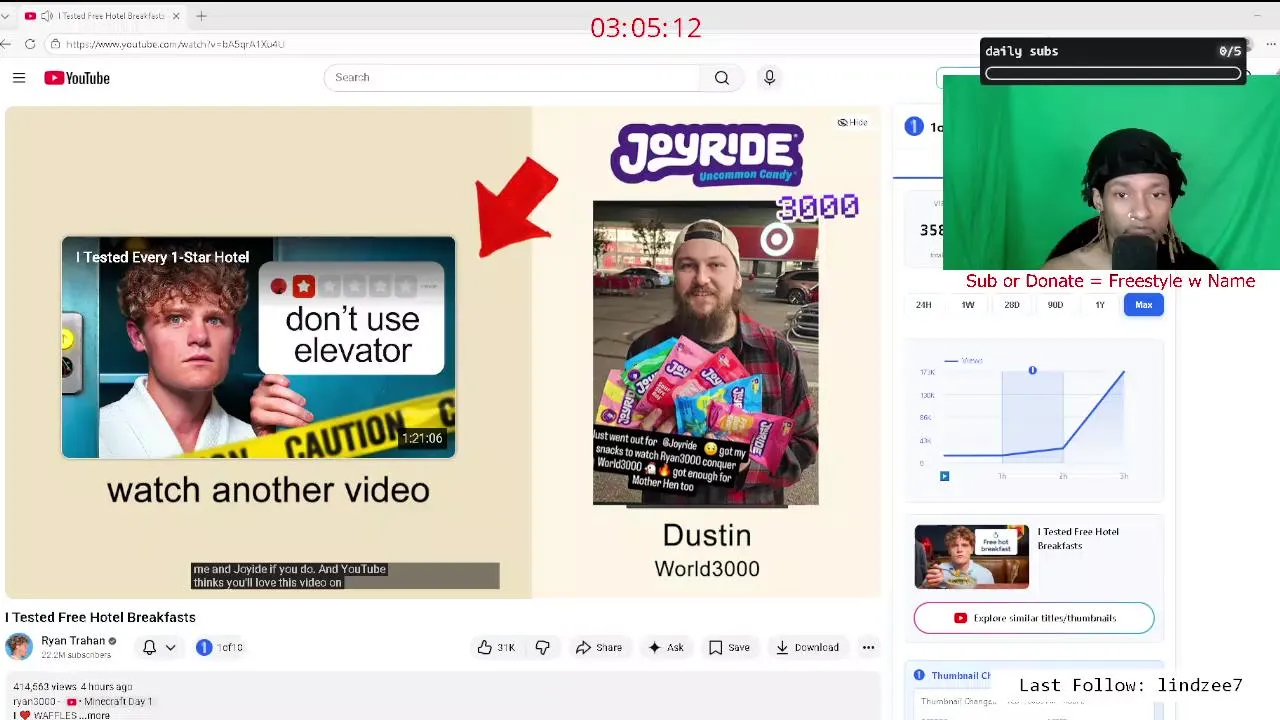Viewport: 1280px width, 720px height.
Task: Close the I Tested Free Hotel Breakfasts tab
Action: pyautogui.click(x=176, y=16)
